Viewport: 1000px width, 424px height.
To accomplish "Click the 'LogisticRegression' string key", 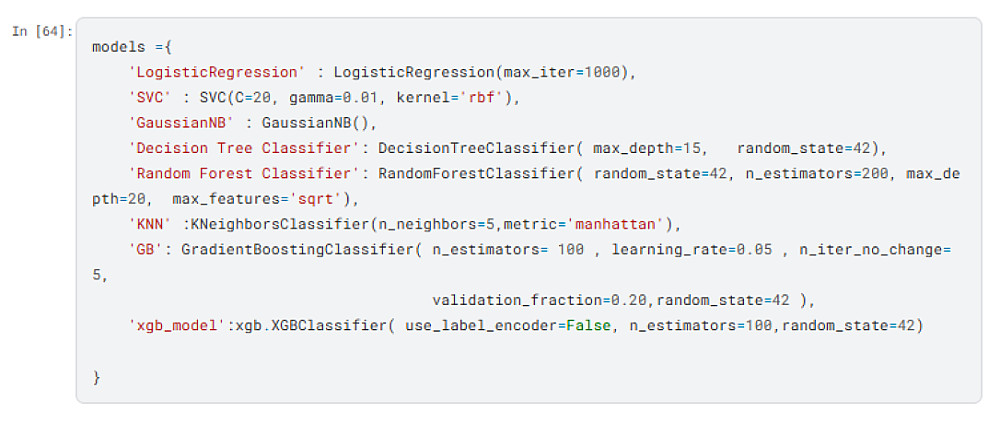I will pyautogui.click(x=215, y=72).
